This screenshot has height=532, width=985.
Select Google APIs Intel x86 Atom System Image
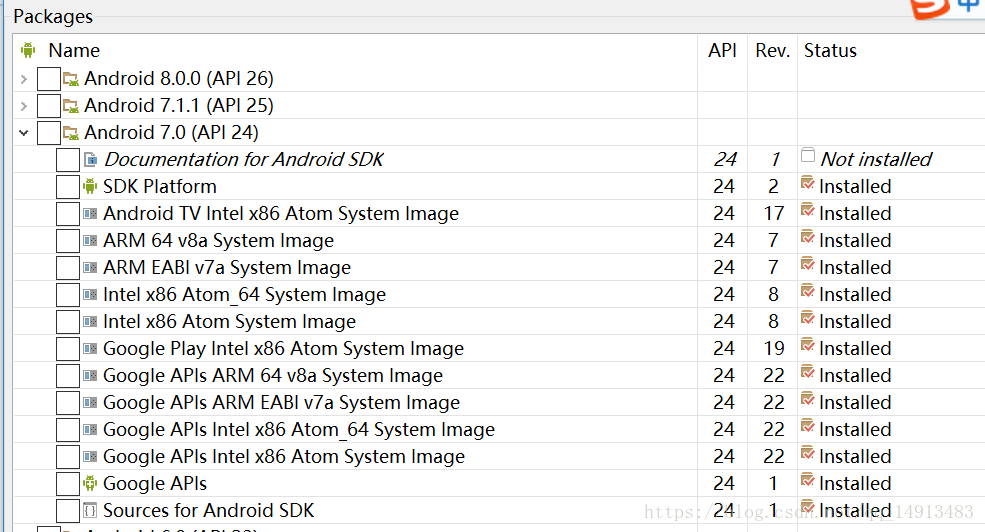284,457
